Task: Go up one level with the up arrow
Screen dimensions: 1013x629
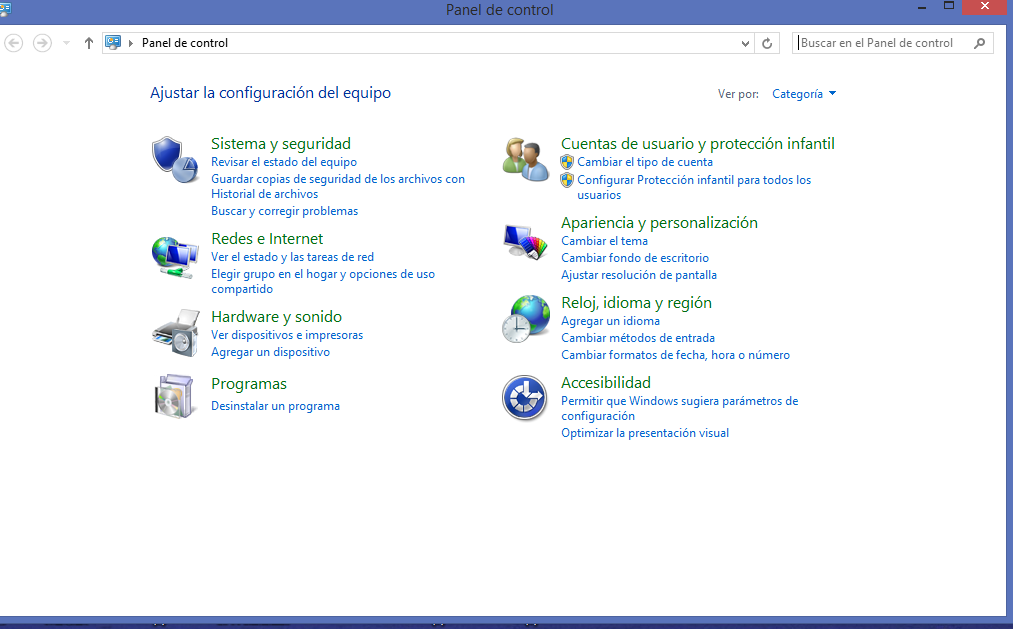Action: [x=89, y=43]
